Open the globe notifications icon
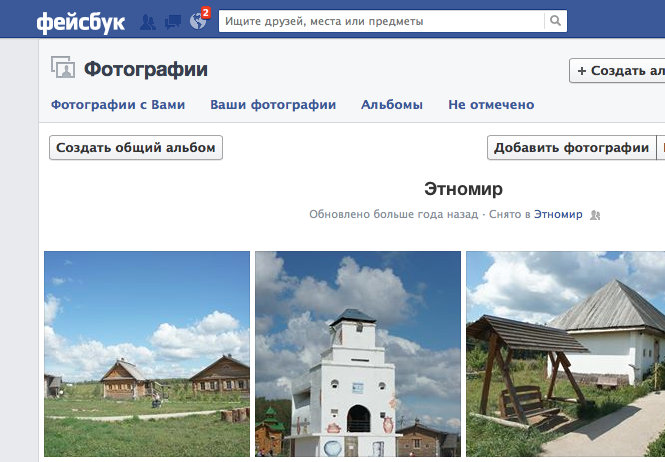 (197, 21)
